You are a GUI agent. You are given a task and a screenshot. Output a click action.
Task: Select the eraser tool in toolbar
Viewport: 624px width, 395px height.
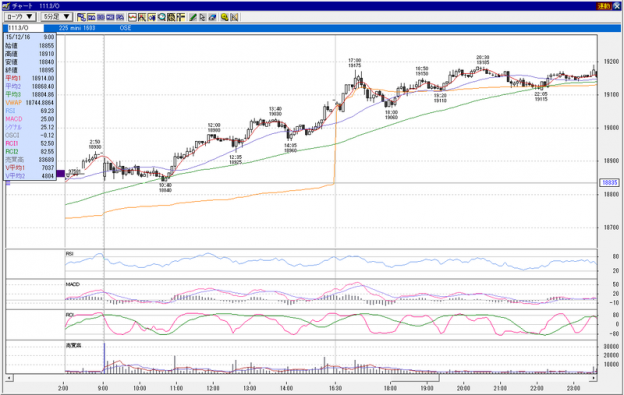[212, 17]
